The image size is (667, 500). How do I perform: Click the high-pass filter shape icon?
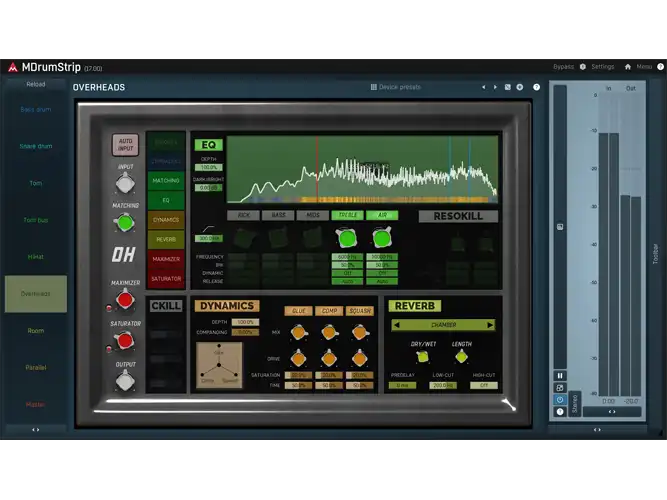pyautogui.click(x=208, y=229)
